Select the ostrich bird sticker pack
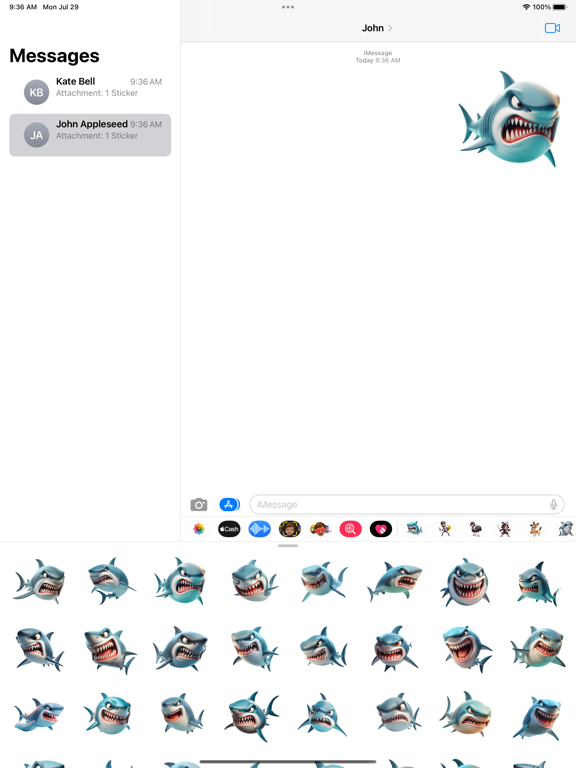The height and width of the screenshot is (768, 576). (475, 528)
